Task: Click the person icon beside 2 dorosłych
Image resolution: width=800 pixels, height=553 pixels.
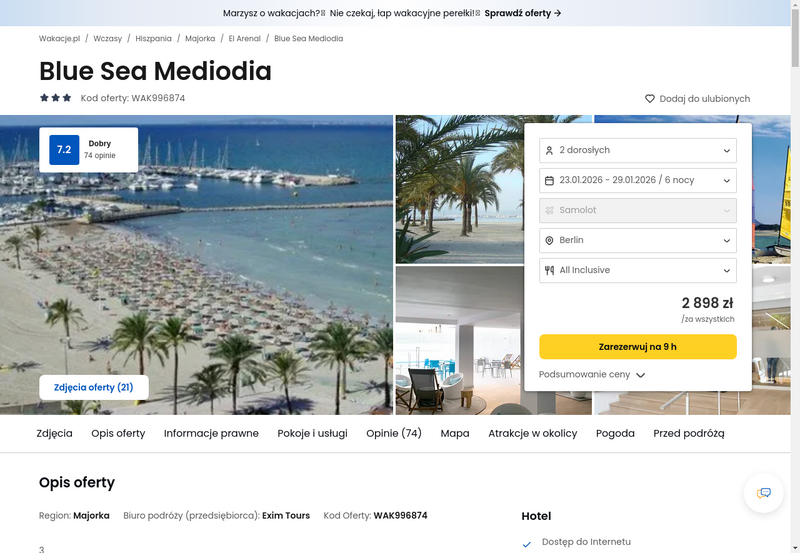Action: 549,151
